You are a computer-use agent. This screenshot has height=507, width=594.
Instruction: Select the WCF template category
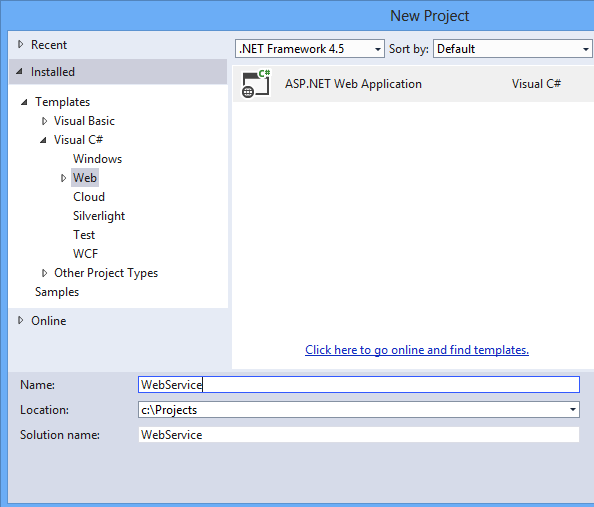(x=85, y=254)
